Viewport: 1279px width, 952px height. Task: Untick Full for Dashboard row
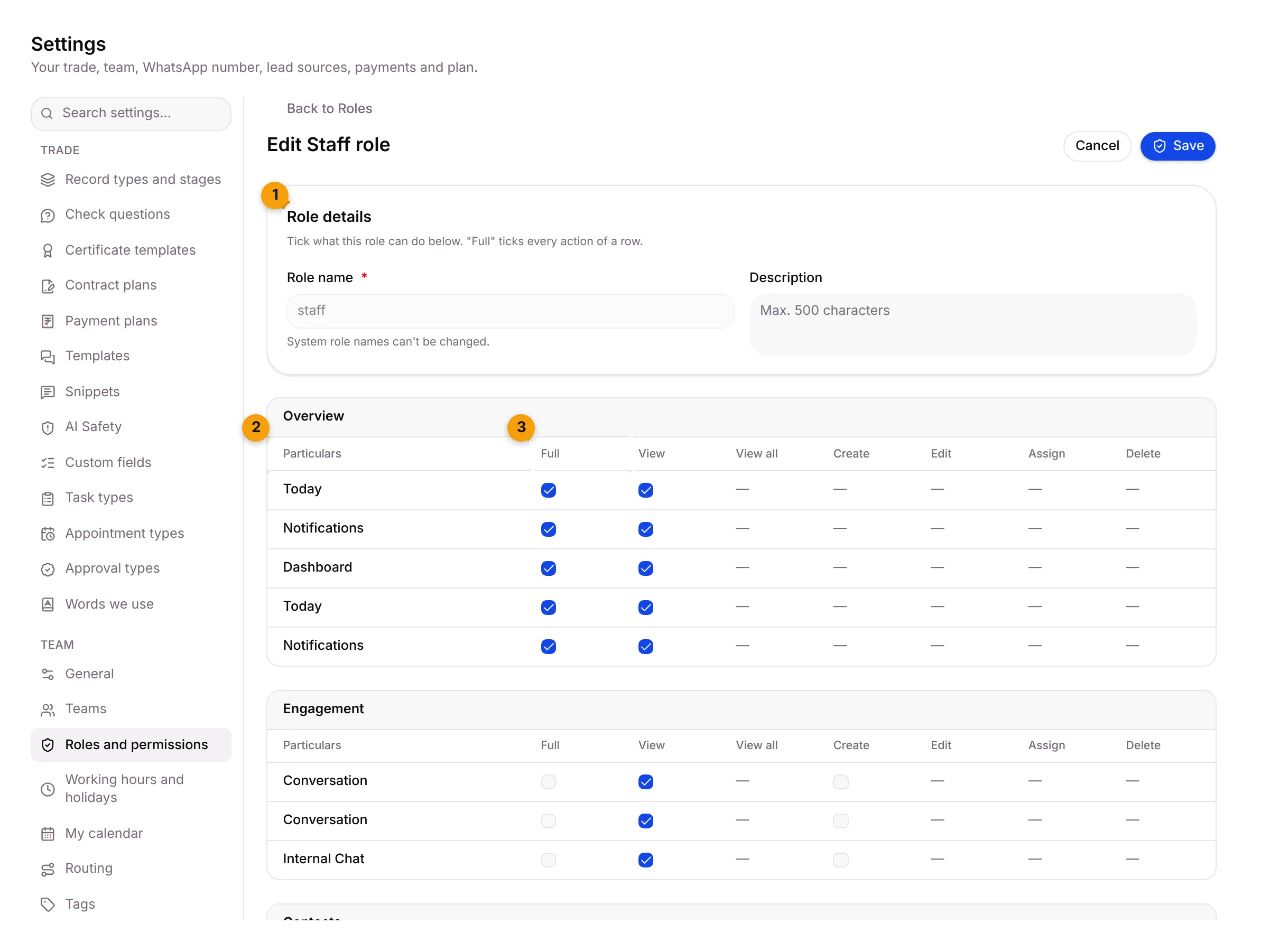(x=548, y=568)
